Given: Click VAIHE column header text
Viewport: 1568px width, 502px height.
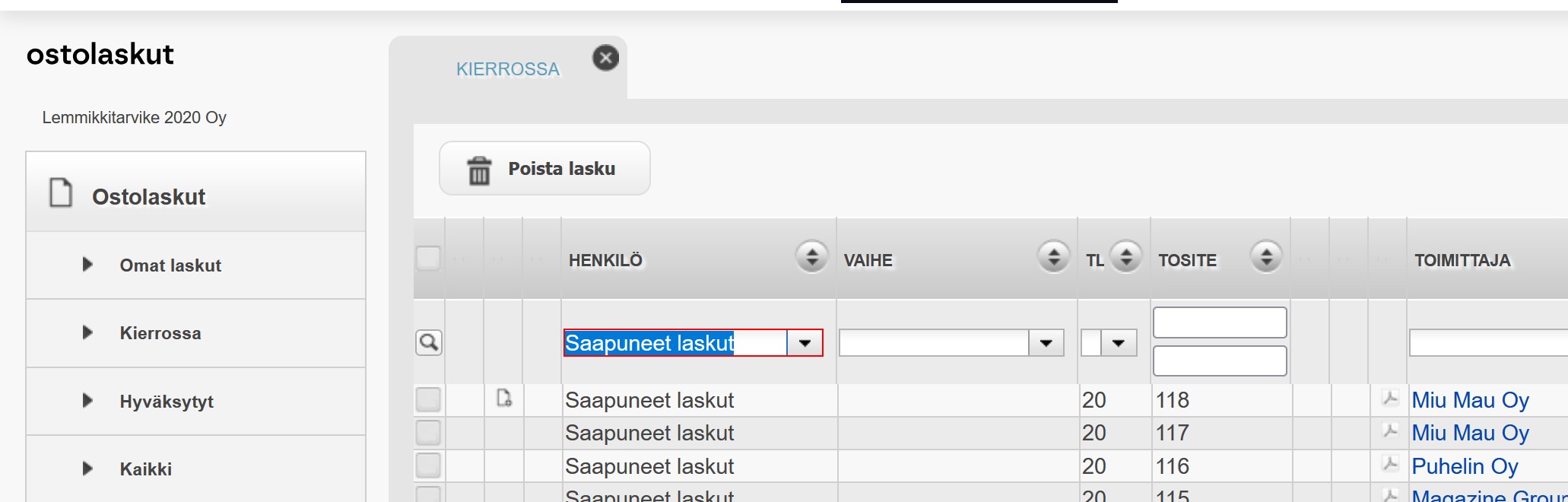Looking at the screenshot, I should 868,261.
